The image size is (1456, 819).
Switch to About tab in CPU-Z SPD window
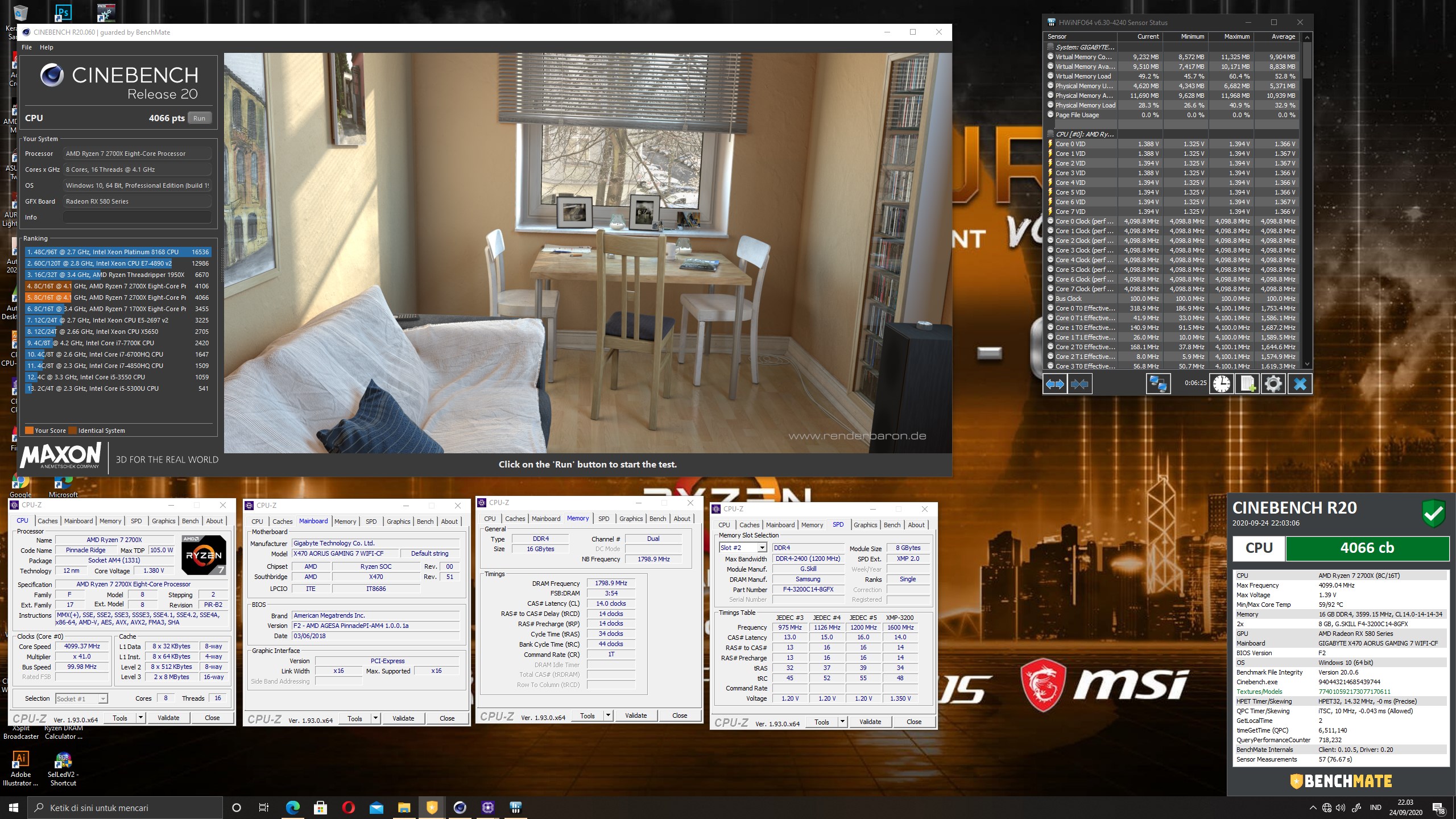(916, 524)
